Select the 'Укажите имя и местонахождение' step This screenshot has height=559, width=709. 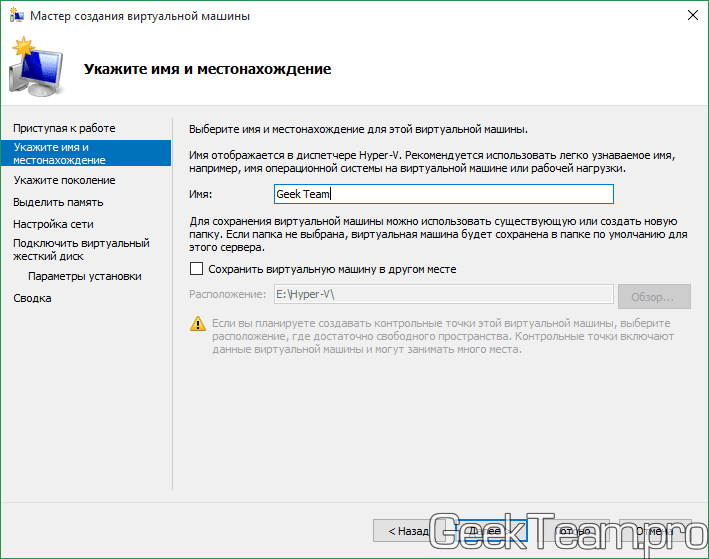(59, 154)
